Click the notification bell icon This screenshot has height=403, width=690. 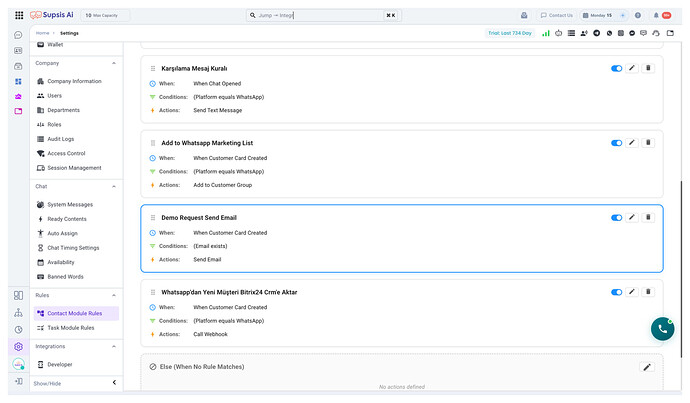click(656, 15)
